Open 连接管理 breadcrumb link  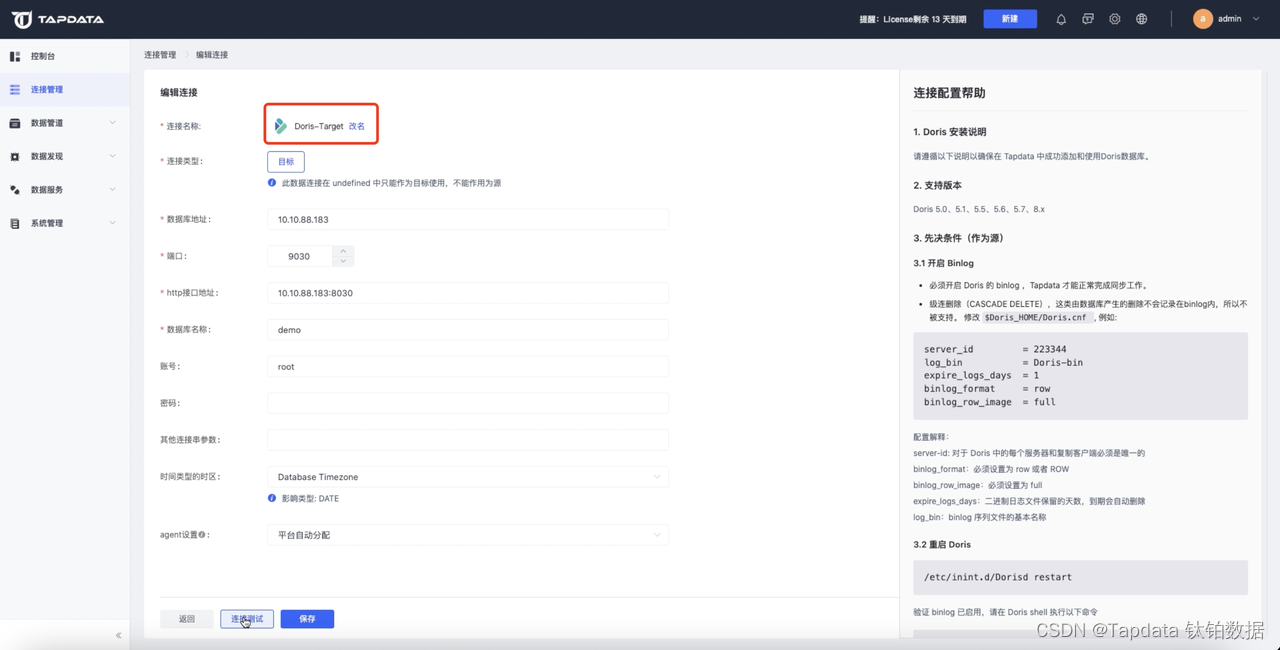click(160, 55)
